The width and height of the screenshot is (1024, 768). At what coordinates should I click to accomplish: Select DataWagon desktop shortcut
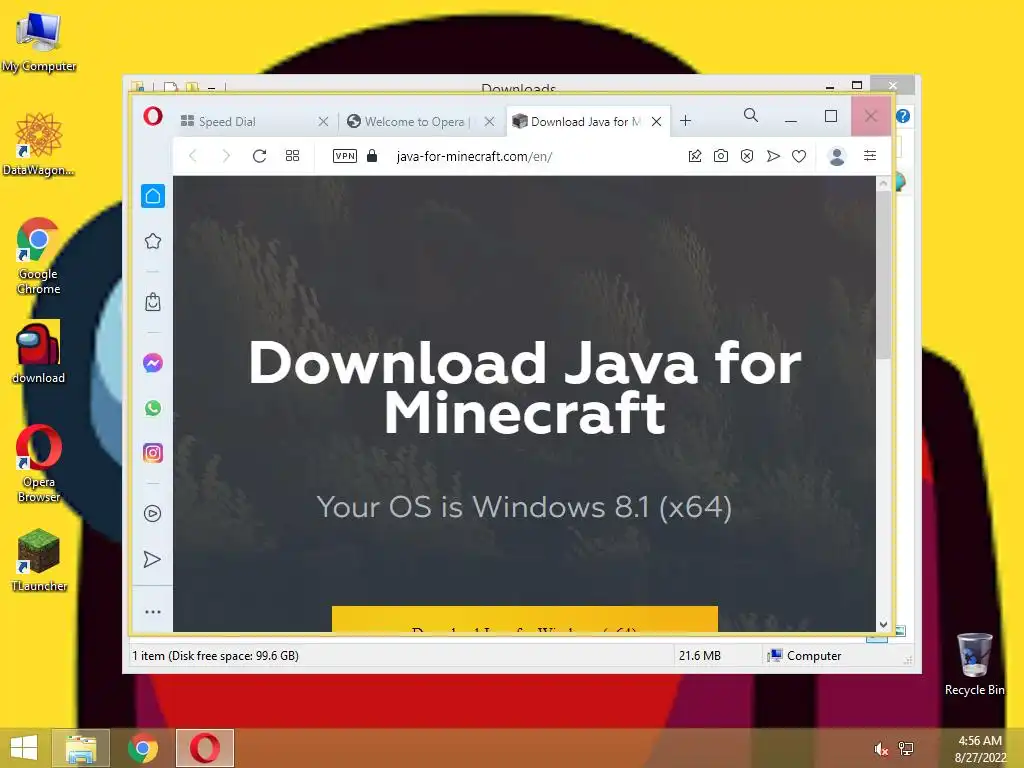click(39, 144)
